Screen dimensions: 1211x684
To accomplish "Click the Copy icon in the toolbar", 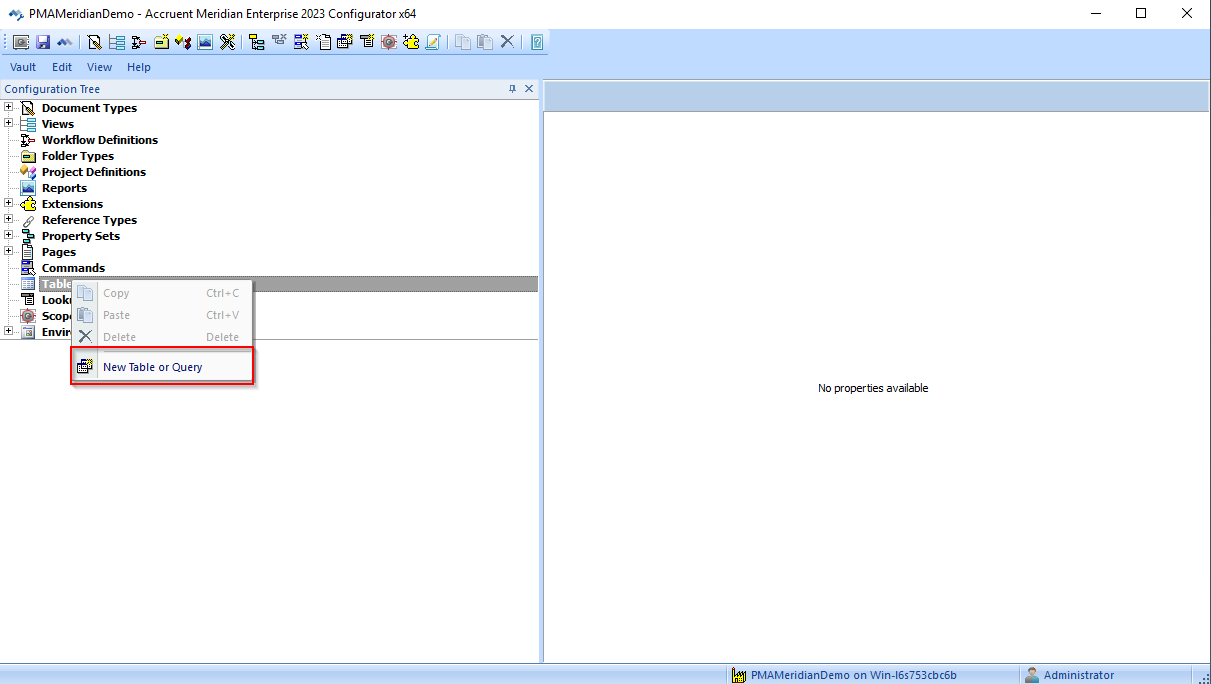I will point(463,42).
